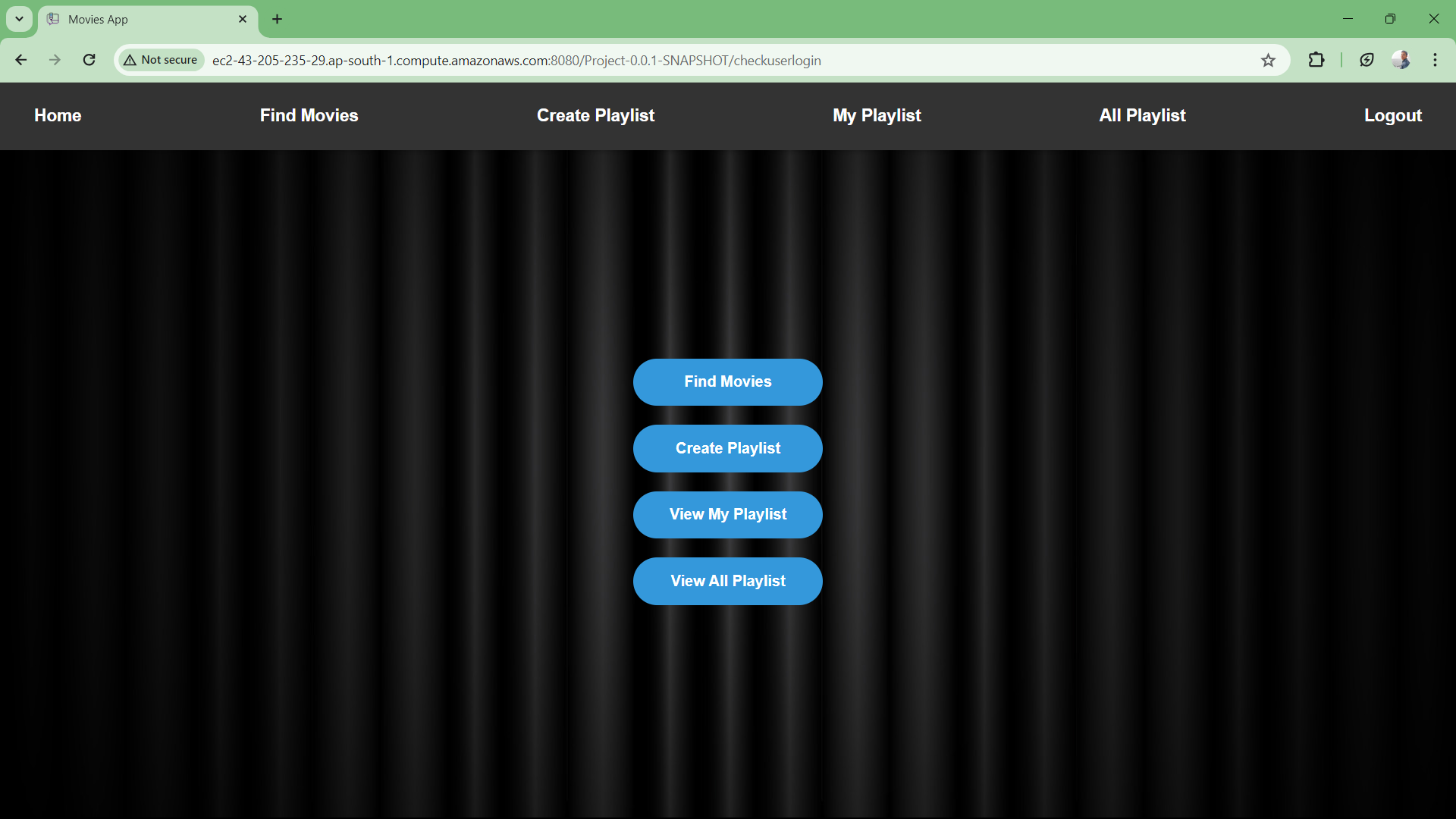Viewport: 1456px width, 819px height.
Task: Bookmark this page with star icon
Action: [1268, 60]
